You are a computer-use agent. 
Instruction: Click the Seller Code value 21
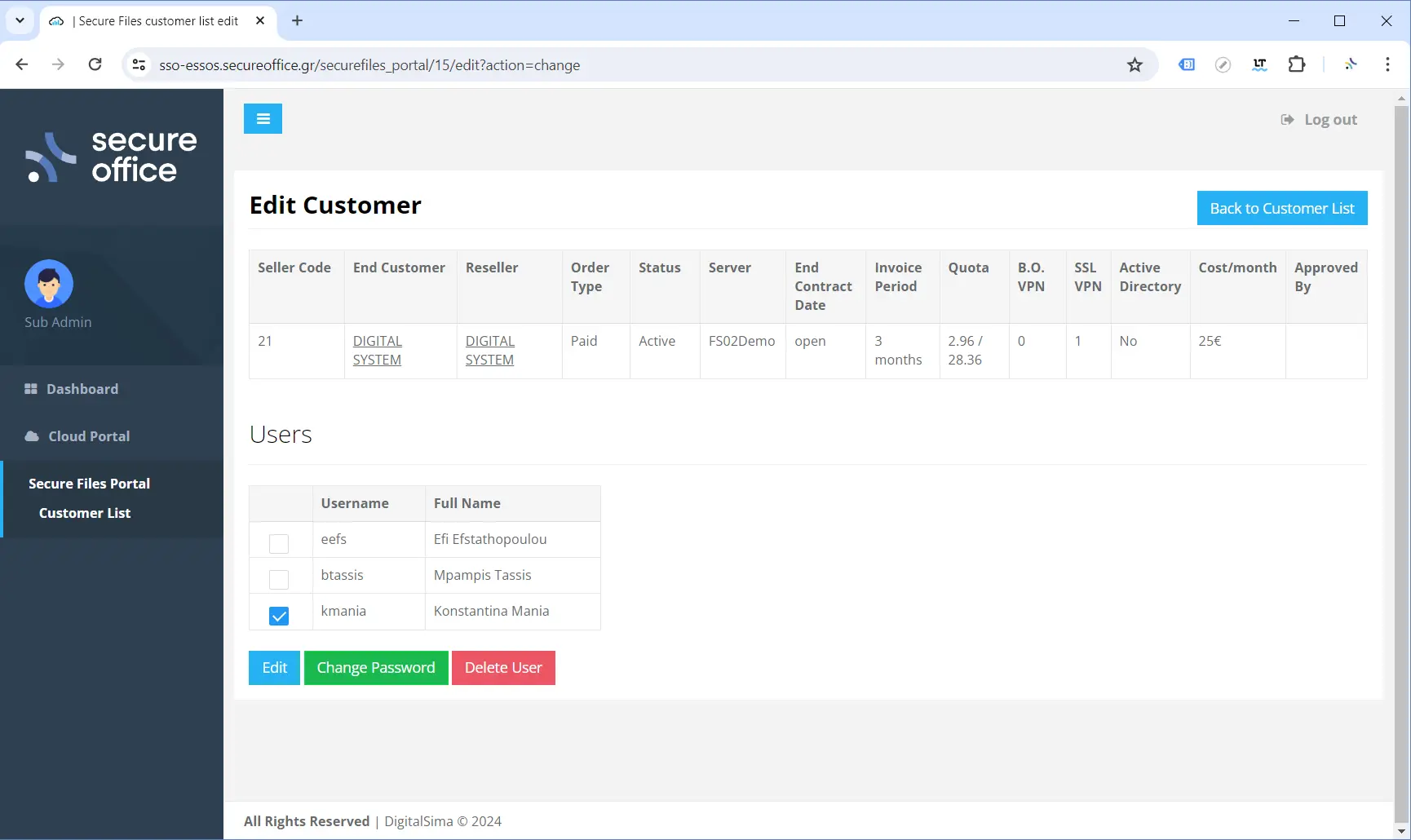[x=265, y=341]
